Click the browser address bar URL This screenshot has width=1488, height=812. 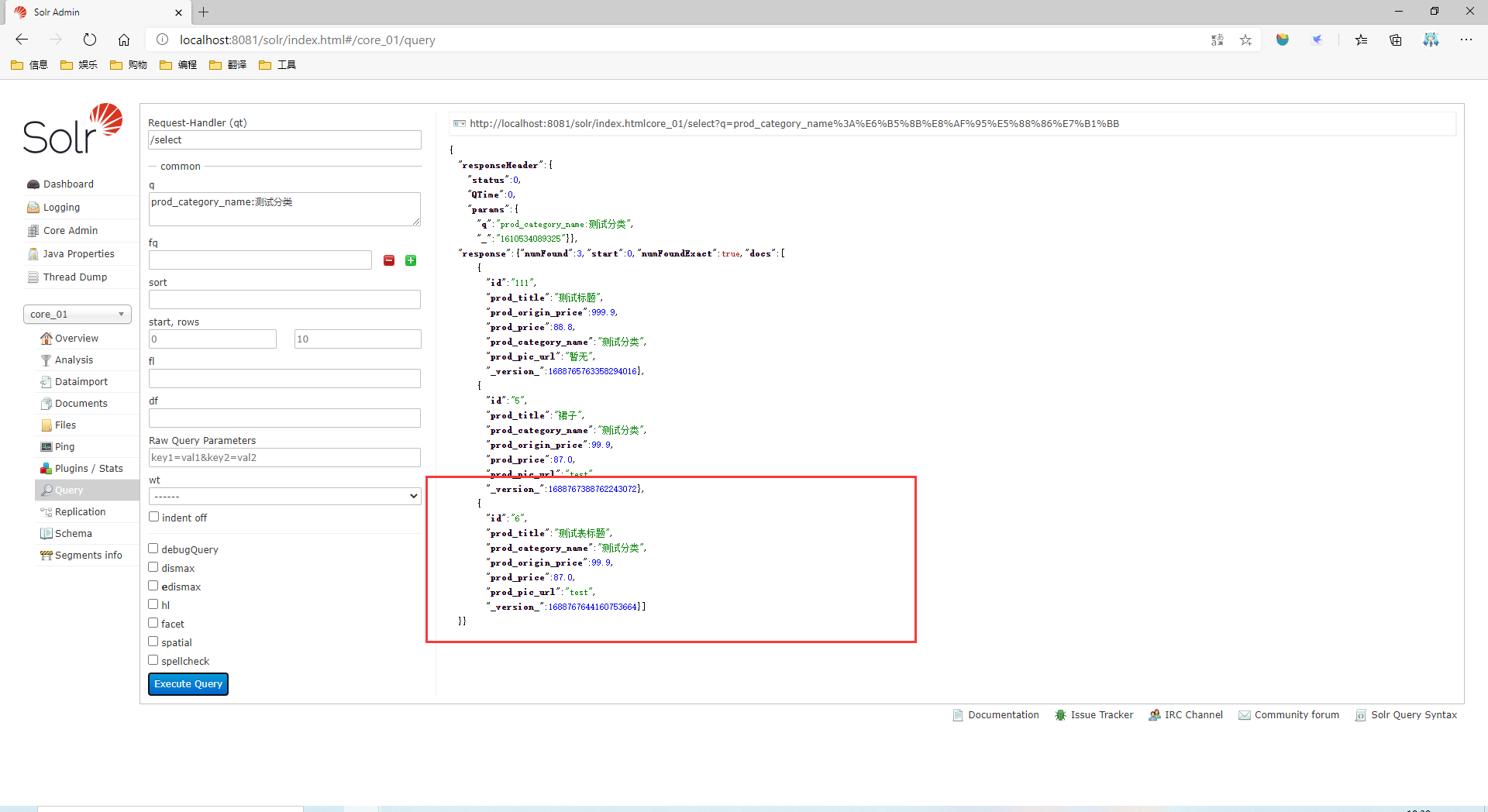point(307,40)
